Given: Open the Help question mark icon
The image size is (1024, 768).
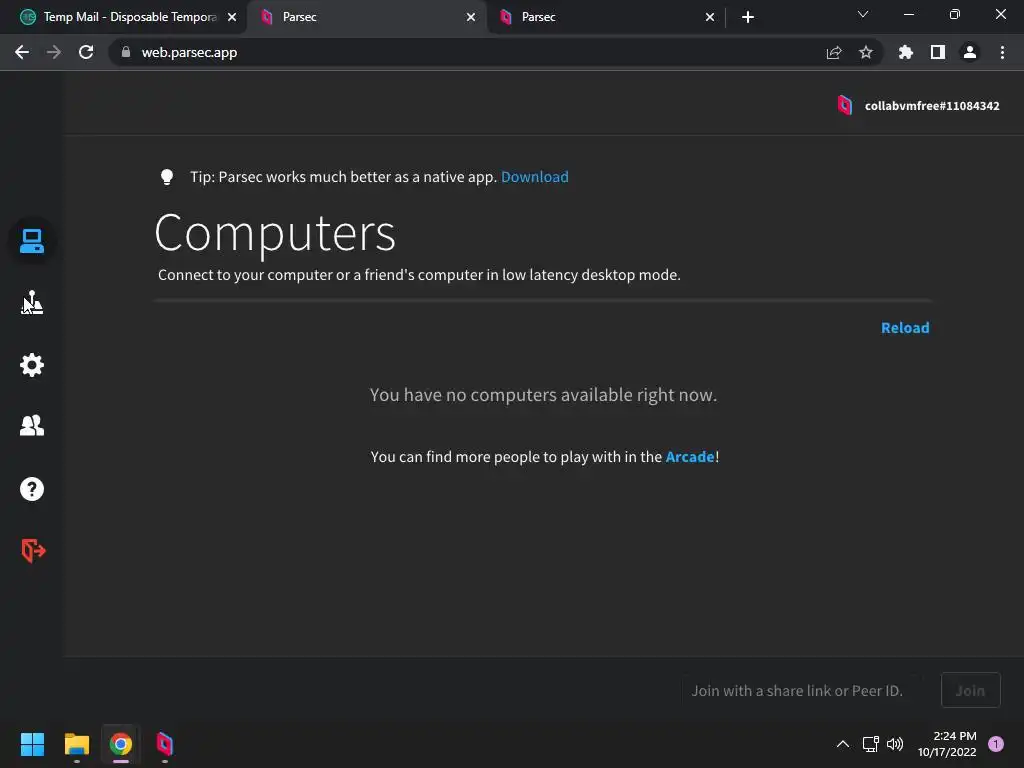Looking at the screenshot, I should coord(31,488).
